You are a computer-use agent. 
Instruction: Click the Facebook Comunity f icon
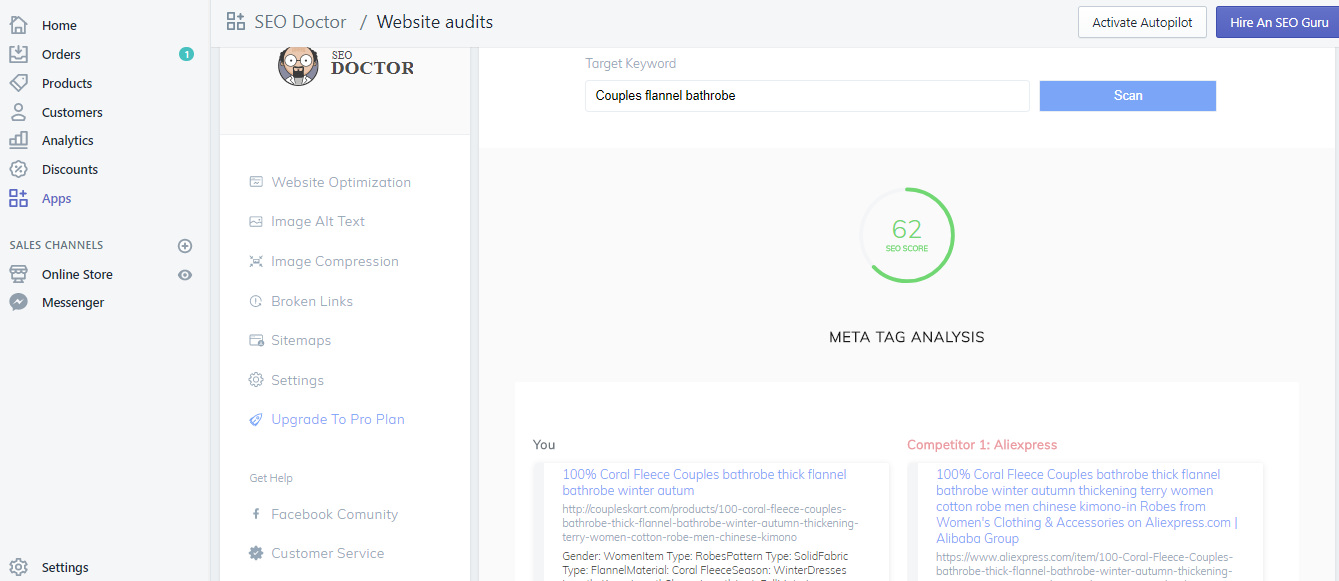click(x=256, y=514)
